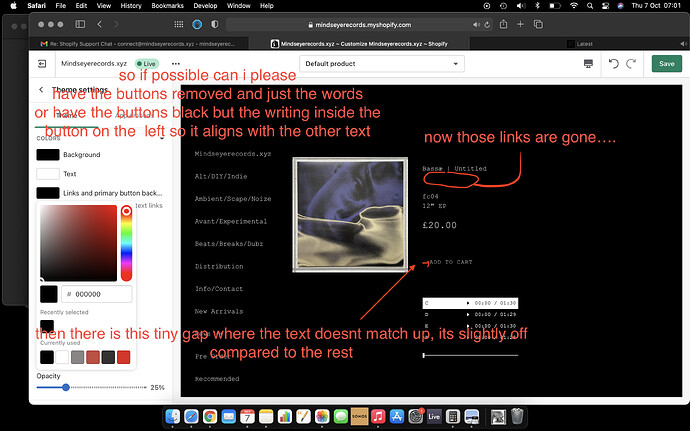Show the Safari tab overview
Viewport: 690px width, 431px height.
pos(538,24)
